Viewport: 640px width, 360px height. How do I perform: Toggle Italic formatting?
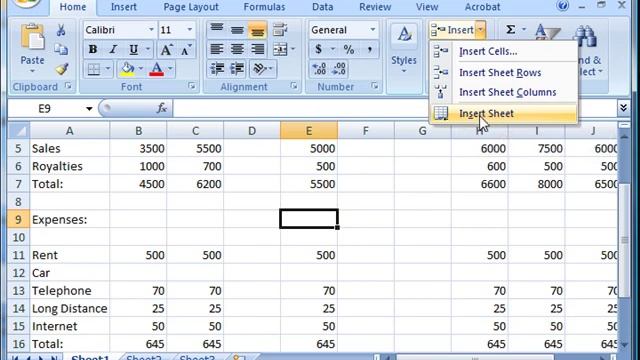tap(113, 49)
